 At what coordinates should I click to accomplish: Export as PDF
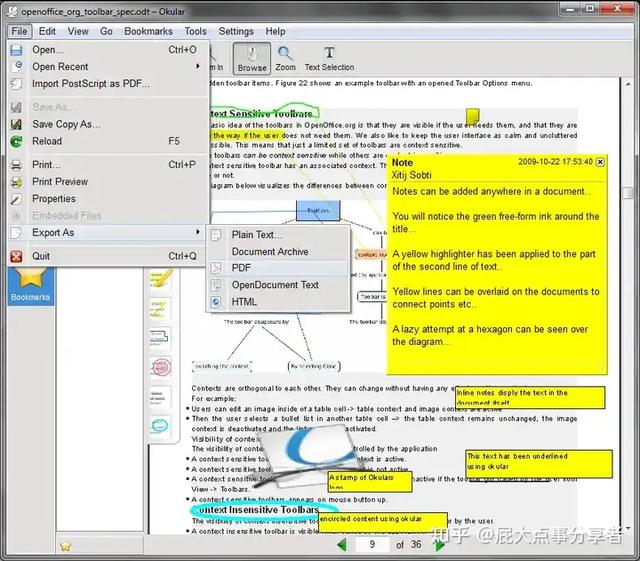coord(279,268)
